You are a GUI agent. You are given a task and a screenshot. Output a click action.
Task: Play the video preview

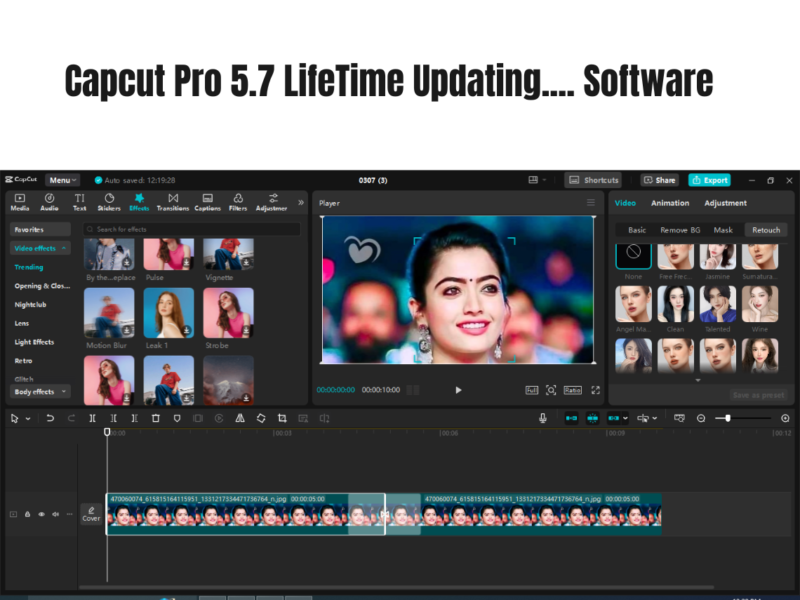(x=458, y=390)
